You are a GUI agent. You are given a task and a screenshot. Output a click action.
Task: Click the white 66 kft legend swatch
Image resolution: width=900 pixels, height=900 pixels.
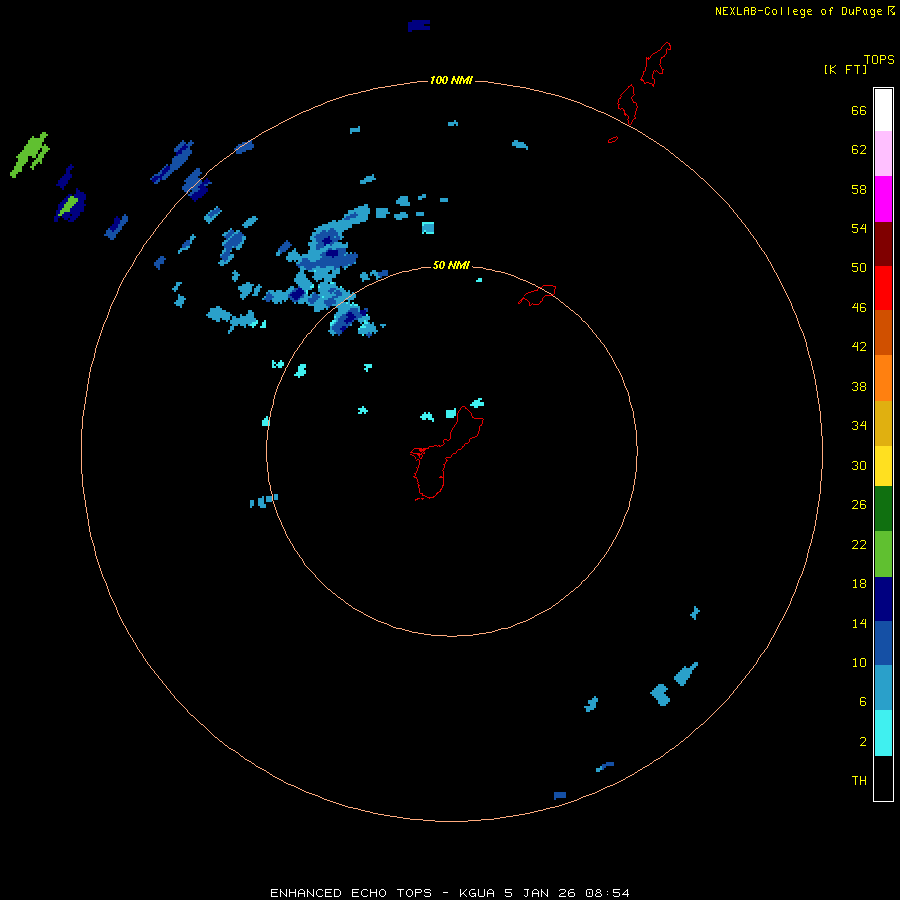(x=883, y=110)
